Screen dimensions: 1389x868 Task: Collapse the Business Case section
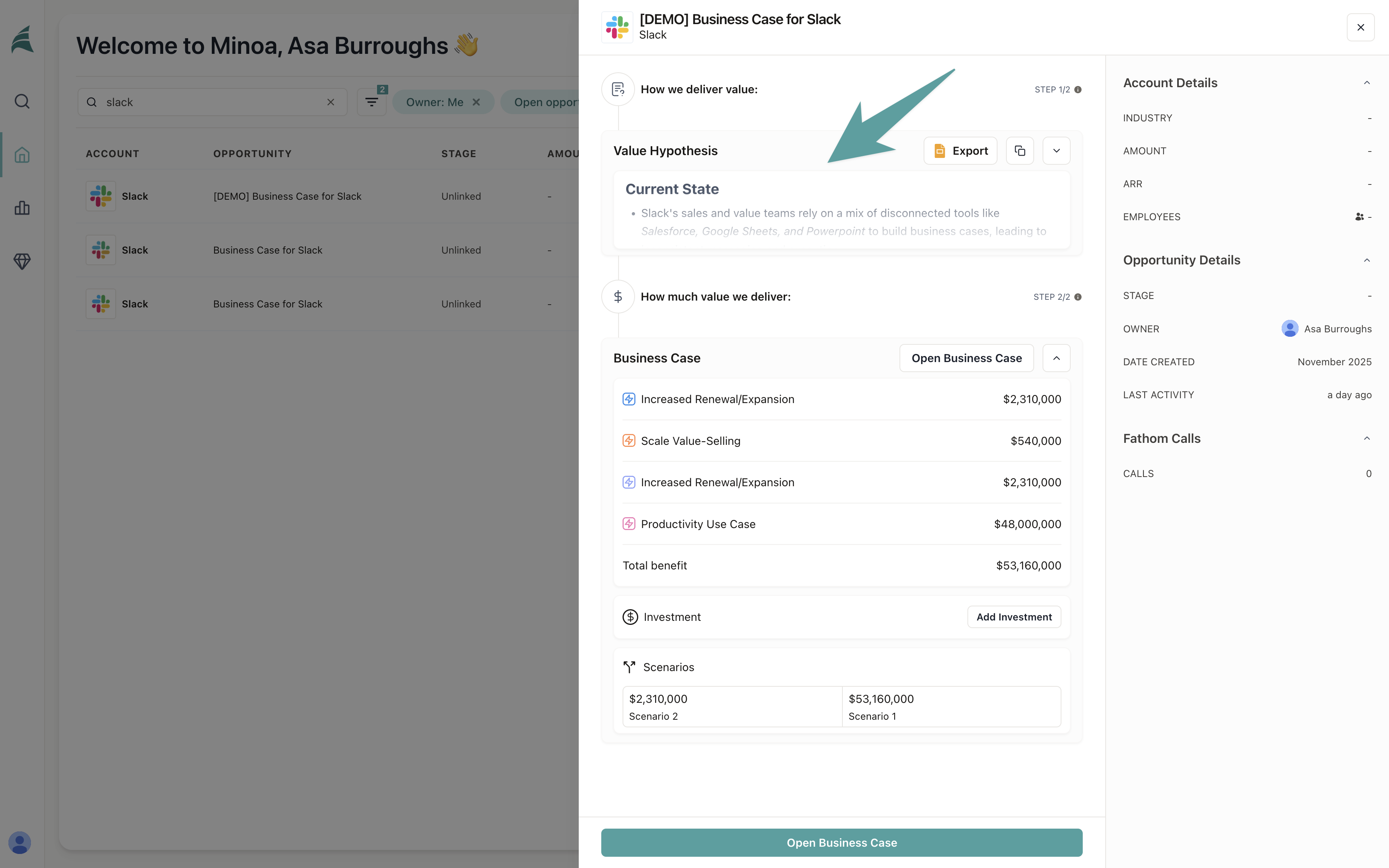pyautogui.click(x=1056, y=358)
